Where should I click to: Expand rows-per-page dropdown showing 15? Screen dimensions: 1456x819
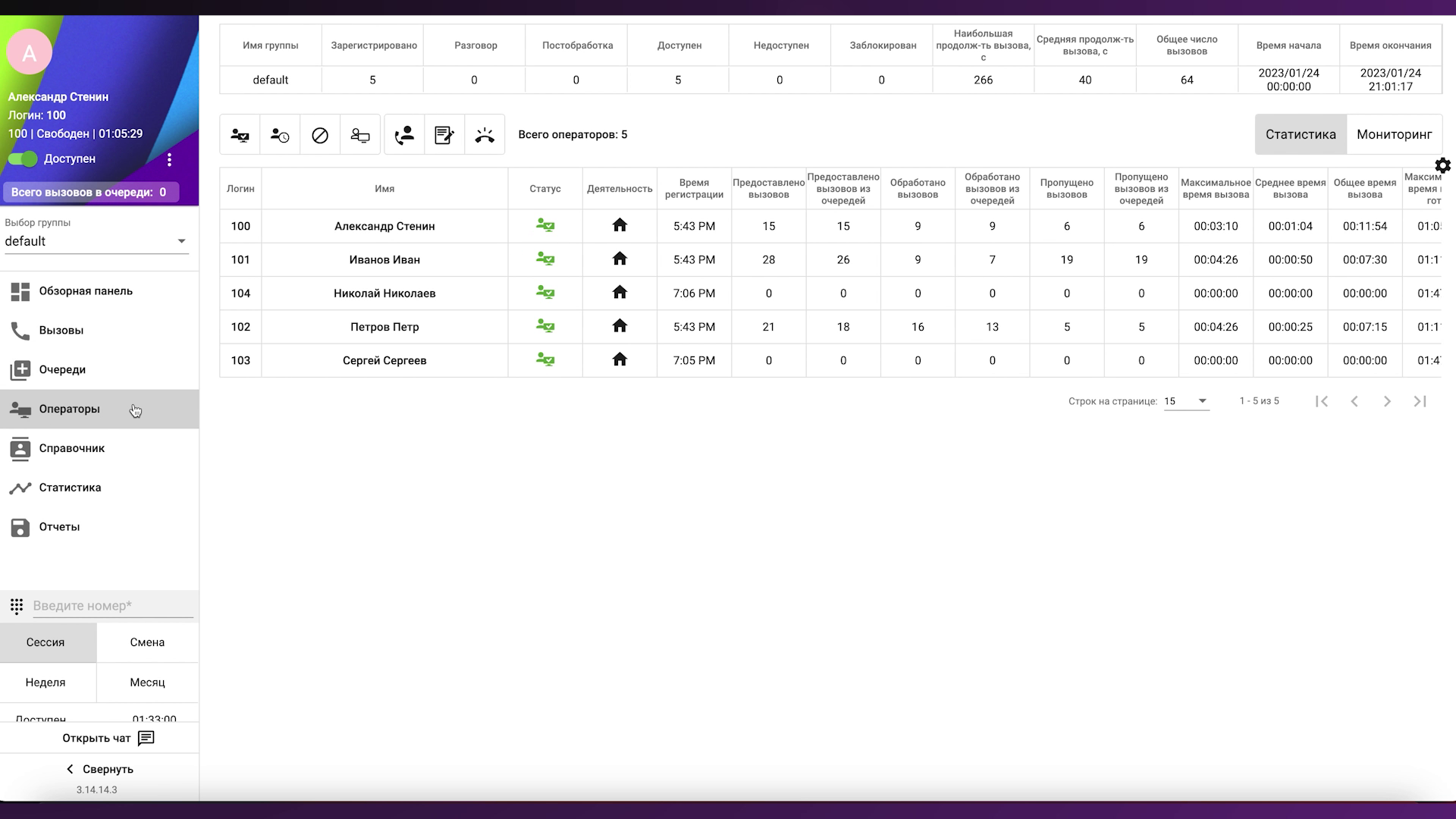pos(1186,401)
